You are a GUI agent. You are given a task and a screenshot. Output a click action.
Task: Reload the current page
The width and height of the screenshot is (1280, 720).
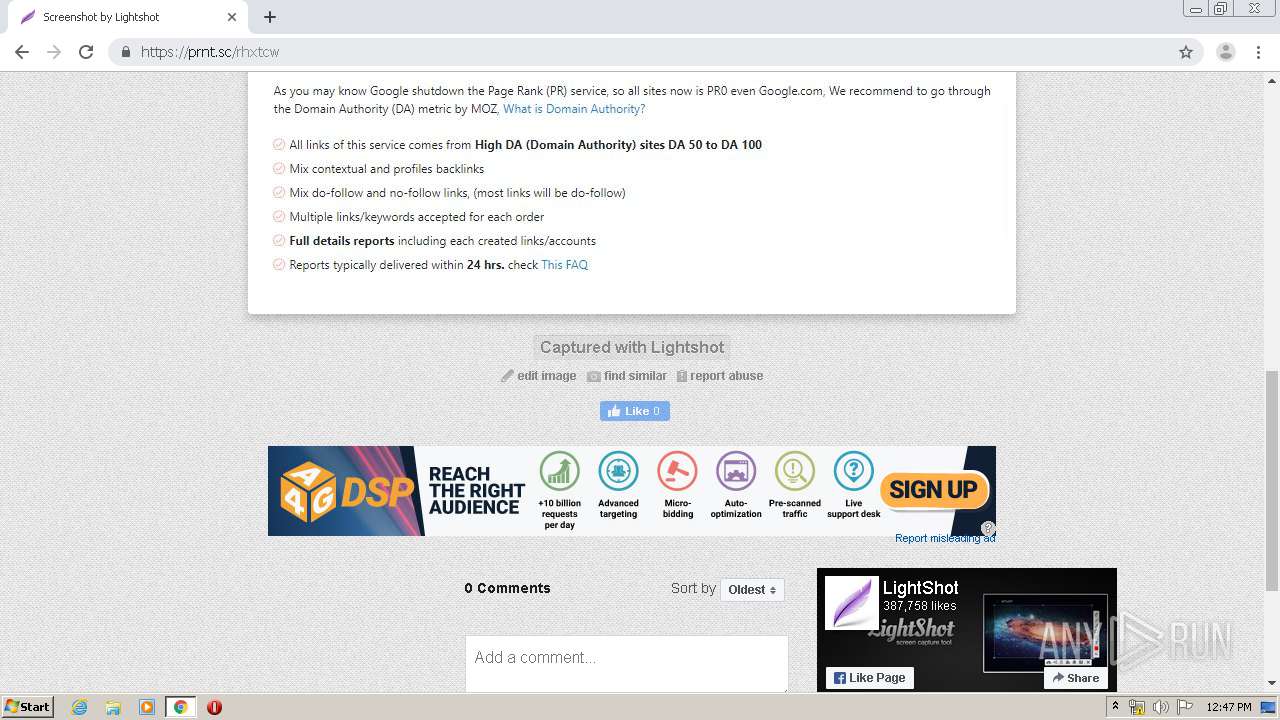point(86,52)
